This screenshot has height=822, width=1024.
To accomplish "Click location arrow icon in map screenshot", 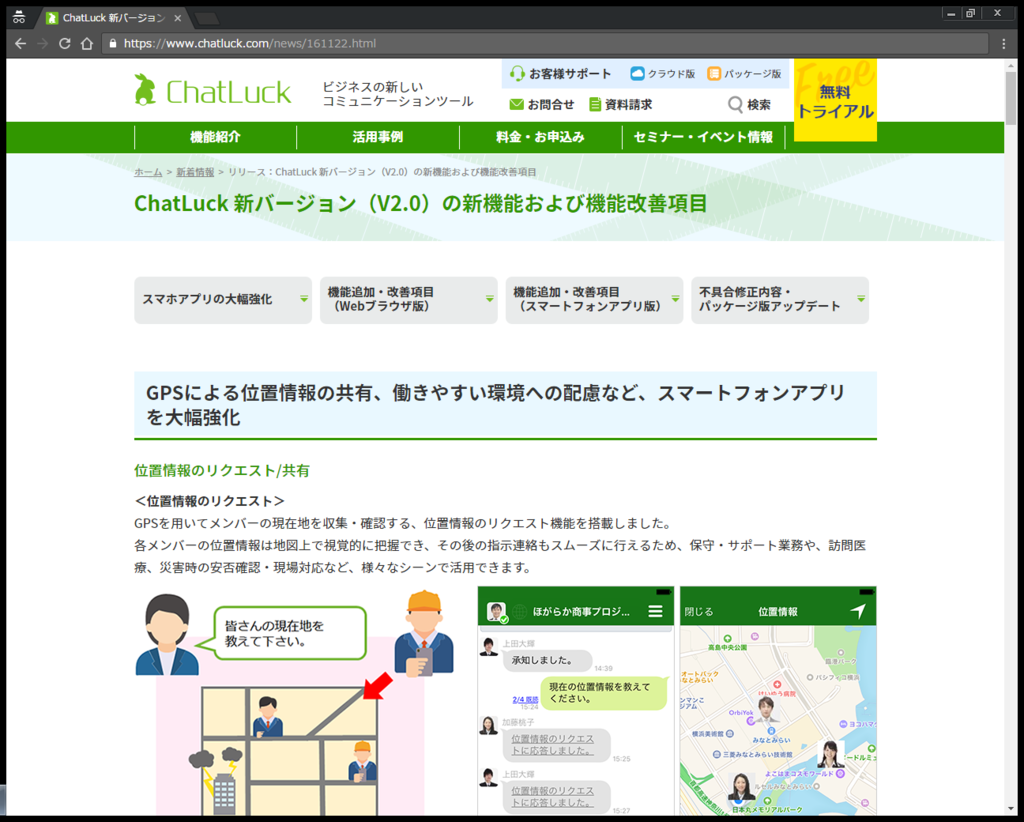I will [858, 611].
